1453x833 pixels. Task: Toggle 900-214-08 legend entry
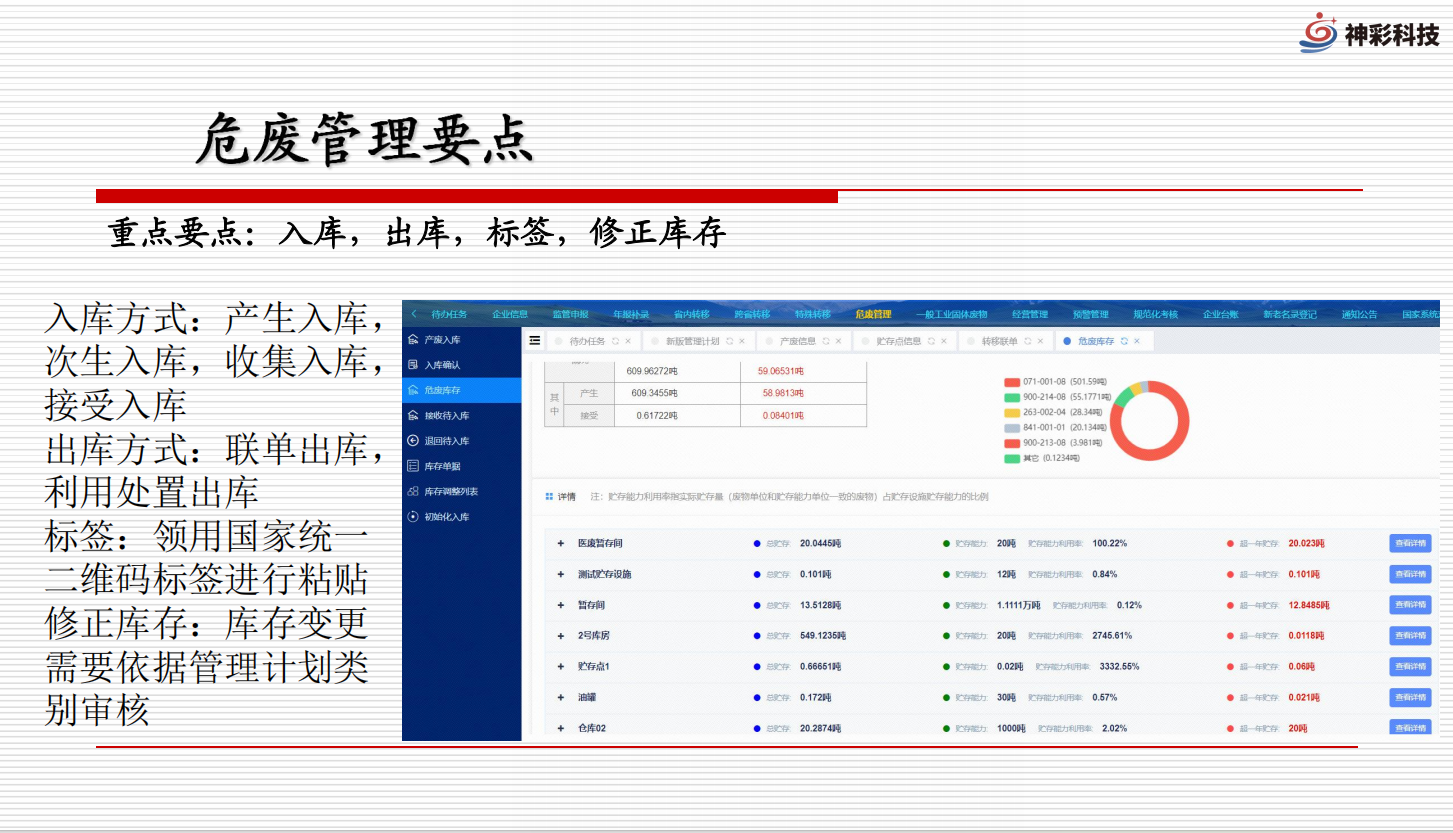pos(1011,397)
